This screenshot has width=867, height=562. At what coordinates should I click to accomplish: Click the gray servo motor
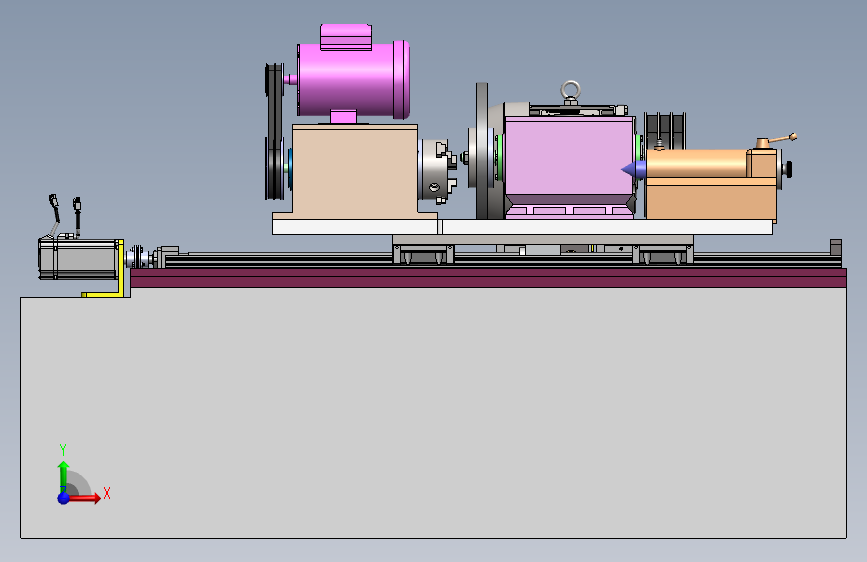coord(81,259)
